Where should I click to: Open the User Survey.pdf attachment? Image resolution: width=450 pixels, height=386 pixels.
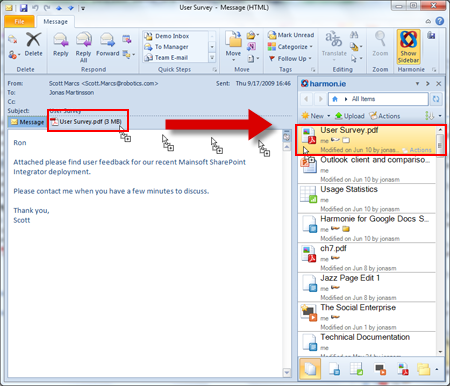tap(86, 122)
